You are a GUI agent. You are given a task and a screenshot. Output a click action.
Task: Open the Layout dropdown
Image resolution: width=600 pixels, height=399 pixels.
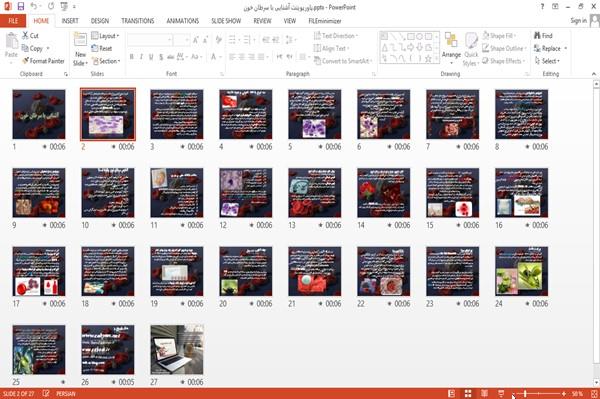[x=105, y=36]
